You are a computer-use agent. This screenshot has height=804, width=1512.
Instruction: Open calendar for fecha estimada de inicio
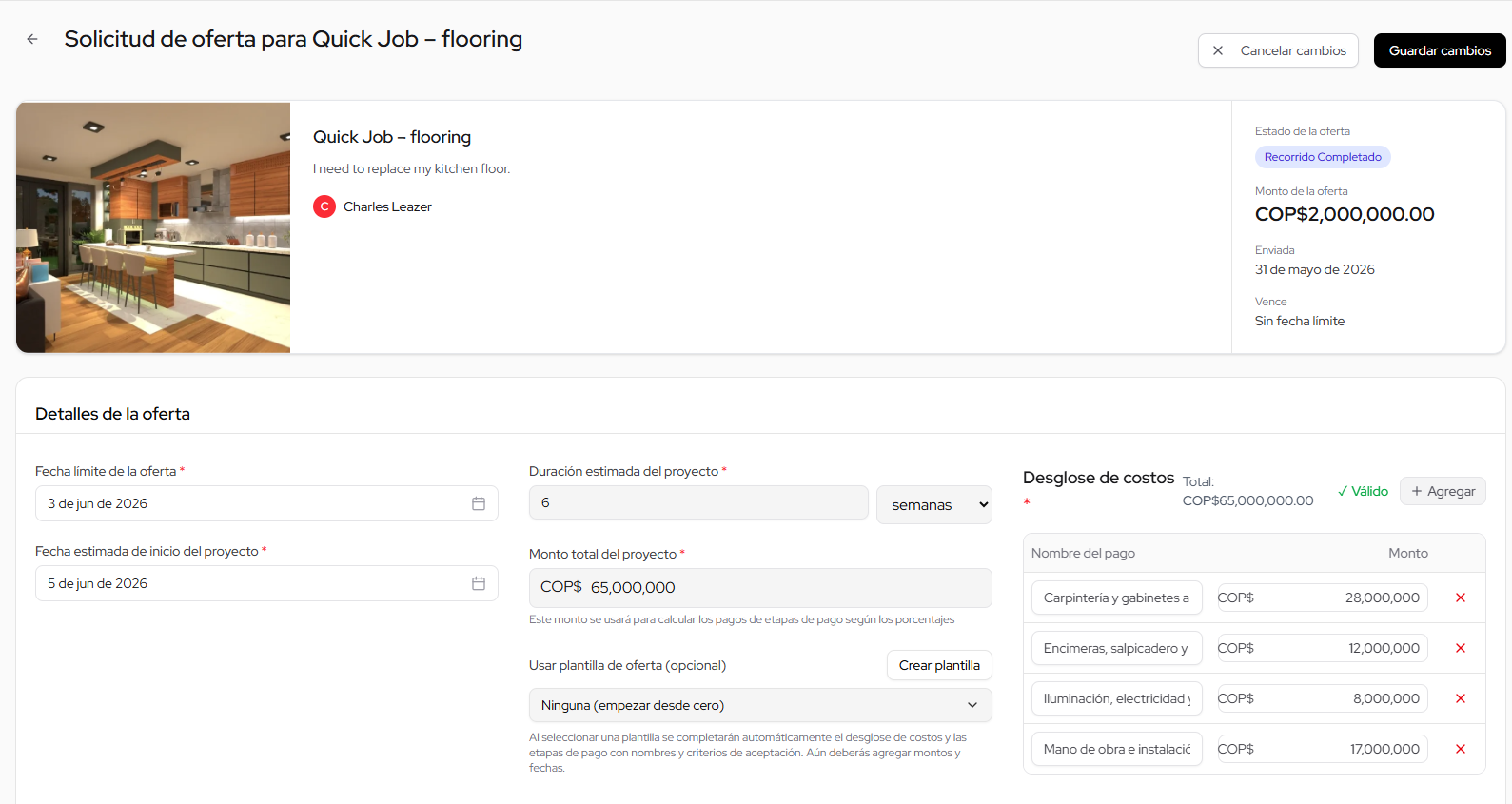click(479, 583)
